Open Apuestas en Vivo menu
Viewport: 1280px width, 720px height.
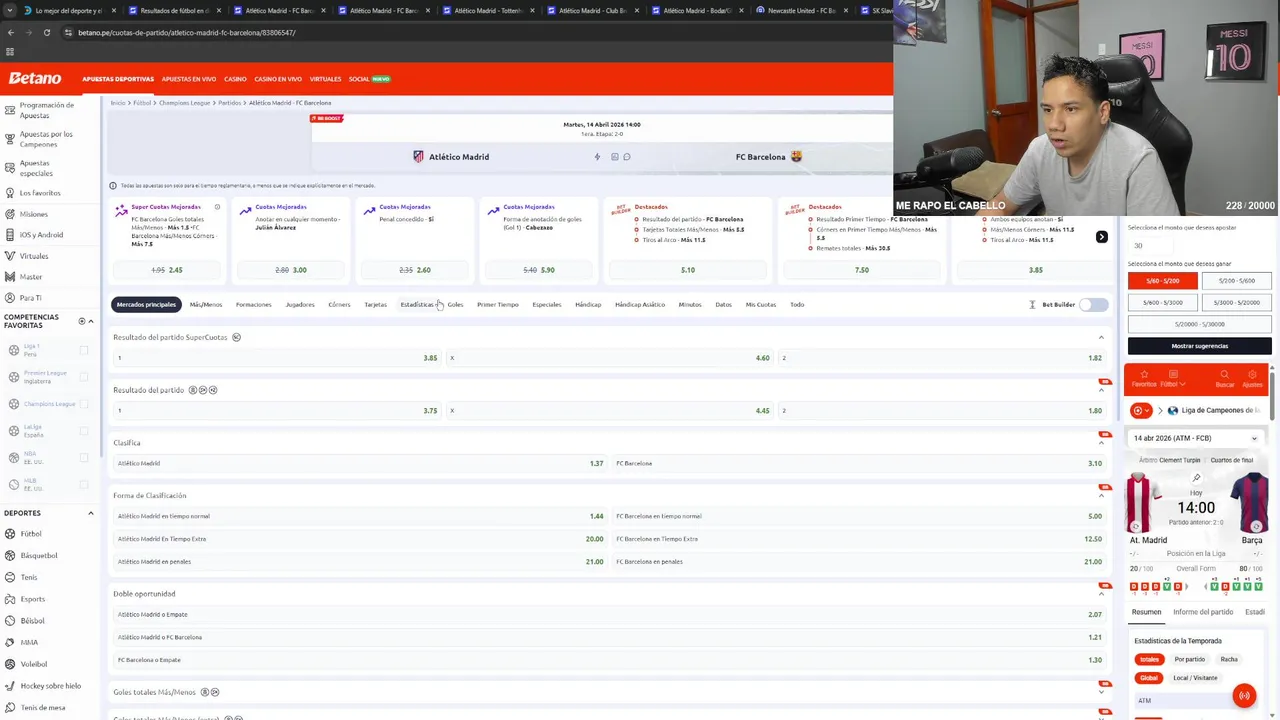(x=189, y=79)
